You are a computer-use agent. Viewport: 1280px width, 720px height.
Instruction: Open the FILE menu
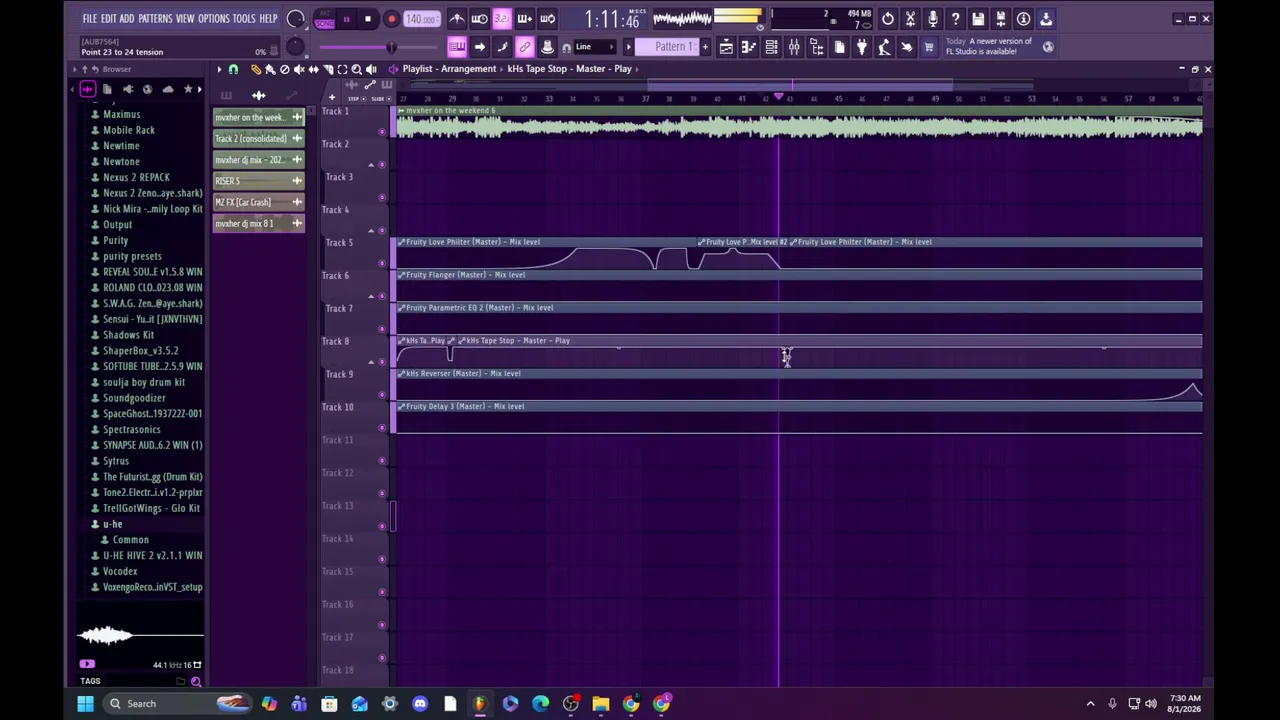coord(90,19)
